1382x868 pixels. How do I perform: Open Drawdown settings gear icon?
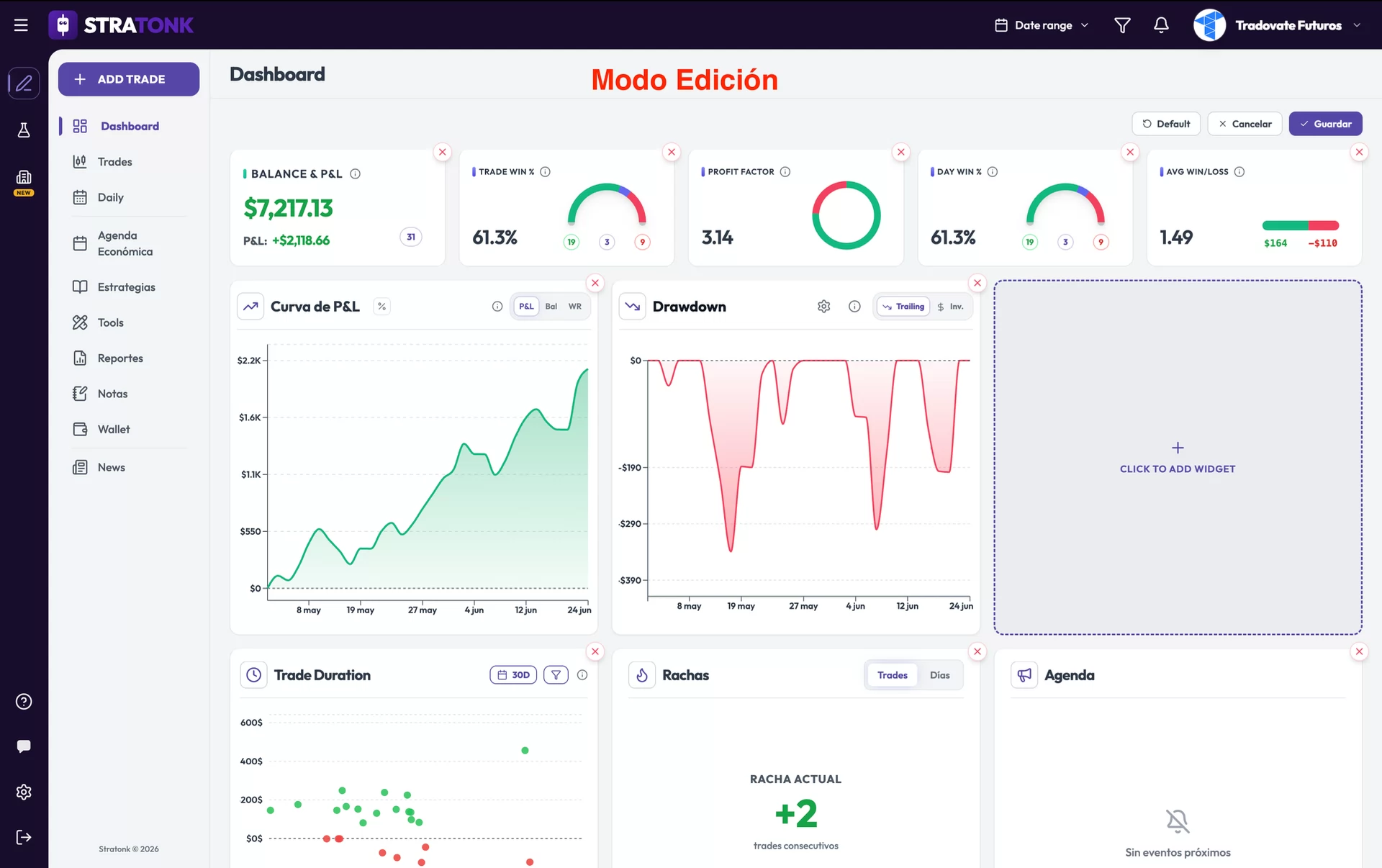[x=824, y=307]
